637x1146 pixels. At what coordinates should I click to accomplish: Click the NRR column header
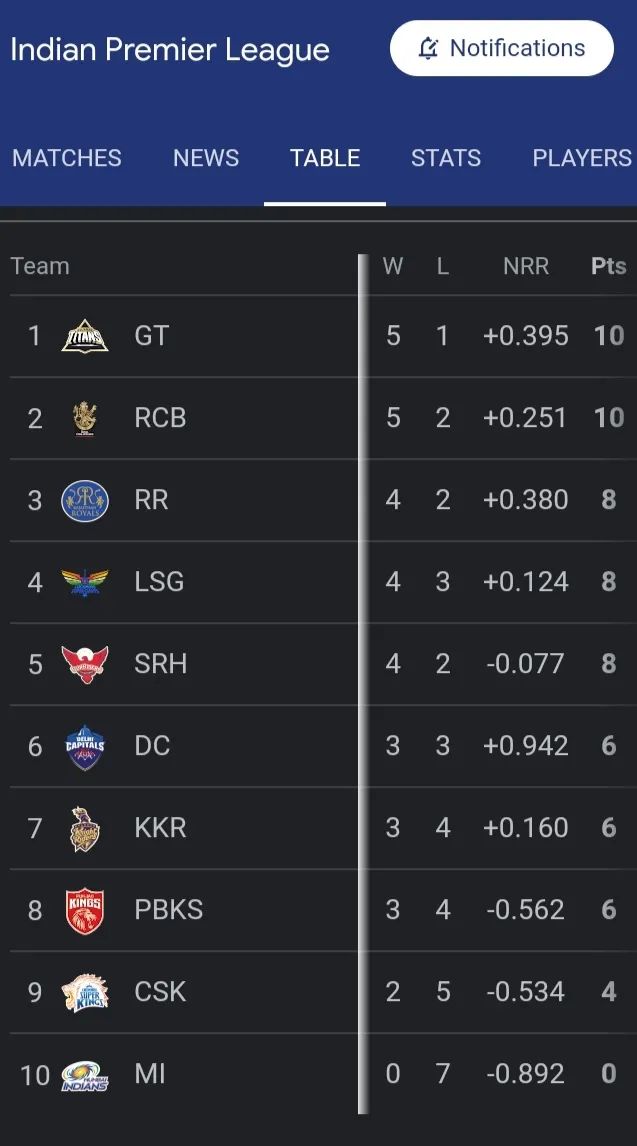click(x=526, y=266)
